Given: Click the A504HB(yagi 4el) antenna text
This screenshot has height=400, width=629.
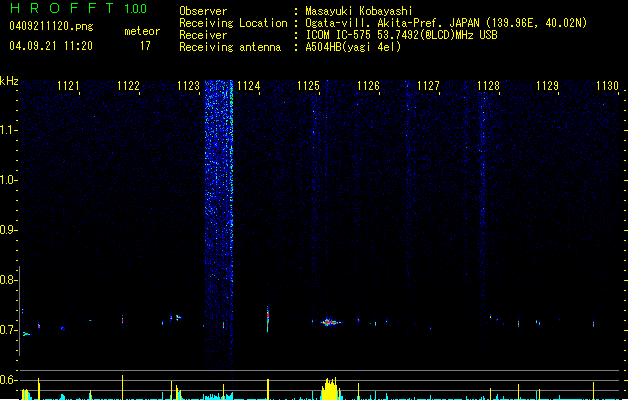Looking at the screenshot, I should click(x=353, y=47).
